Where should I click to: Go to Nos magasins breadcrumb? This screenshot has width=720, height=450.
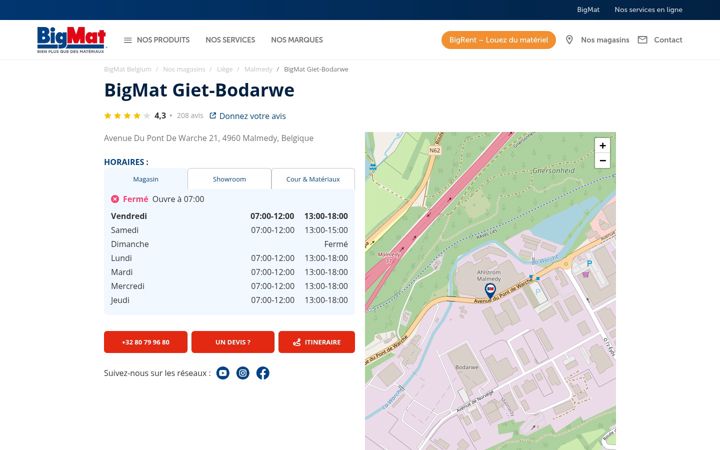(x=184, y=69)
